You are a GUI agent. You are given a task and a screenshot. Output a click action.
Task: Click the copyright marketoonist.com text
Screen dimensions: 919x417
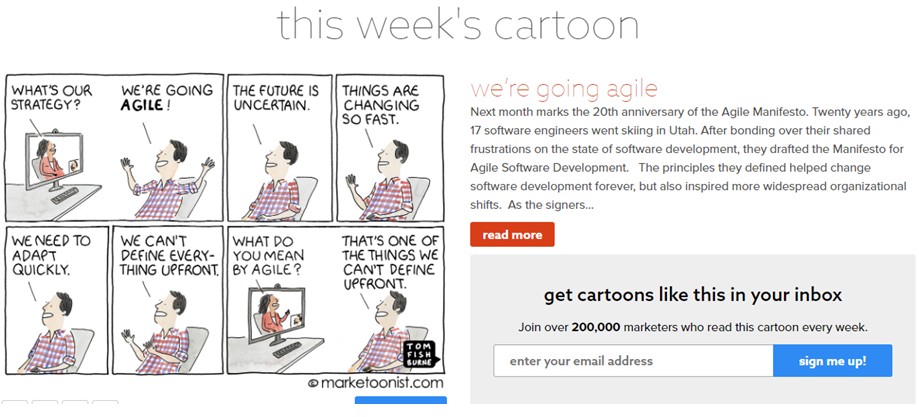[376, 383]
